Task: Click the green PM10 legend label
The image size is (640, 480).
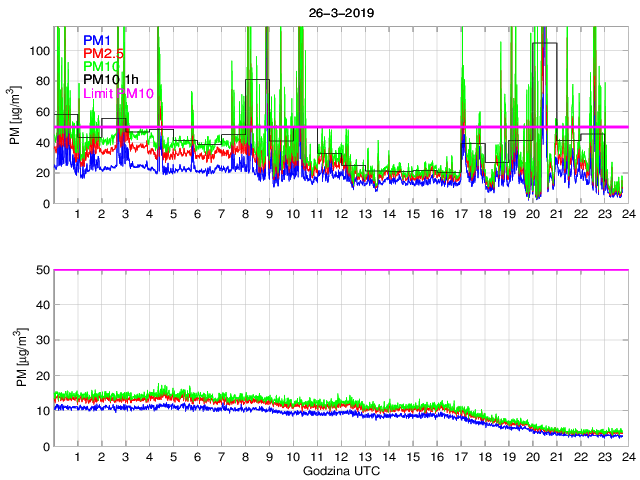Action: point(103,66)
